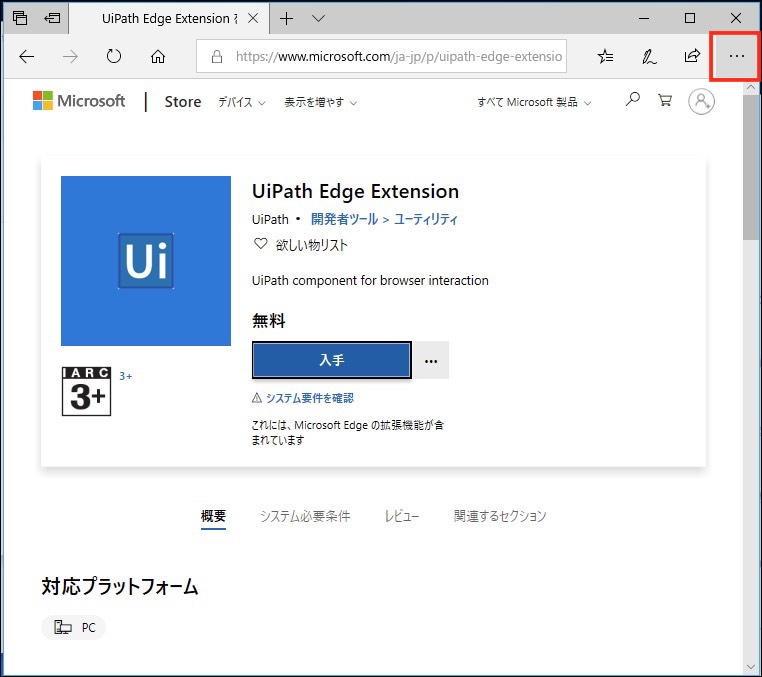Select the レビュー tab
This screenshot has height=677, width=762.
click(x=402, y=516)
